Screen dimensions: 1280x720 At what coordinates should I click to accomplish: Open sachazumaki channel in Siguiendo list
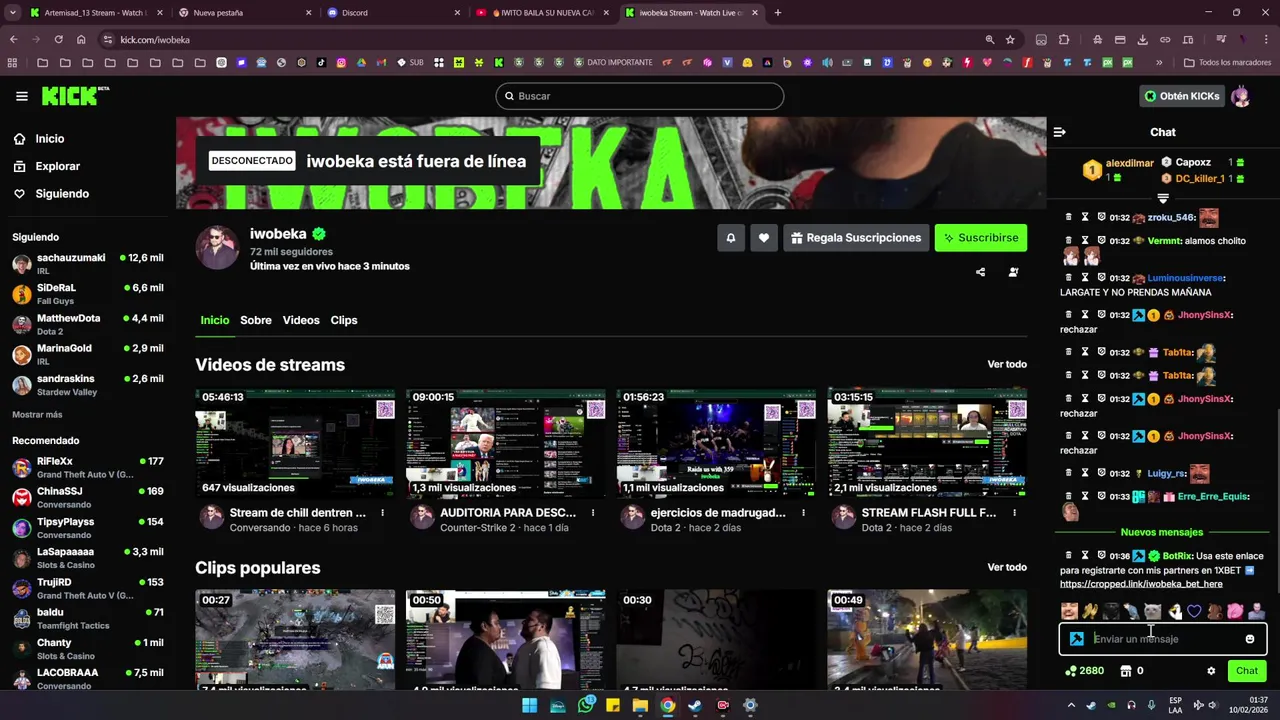pos(88,264)
